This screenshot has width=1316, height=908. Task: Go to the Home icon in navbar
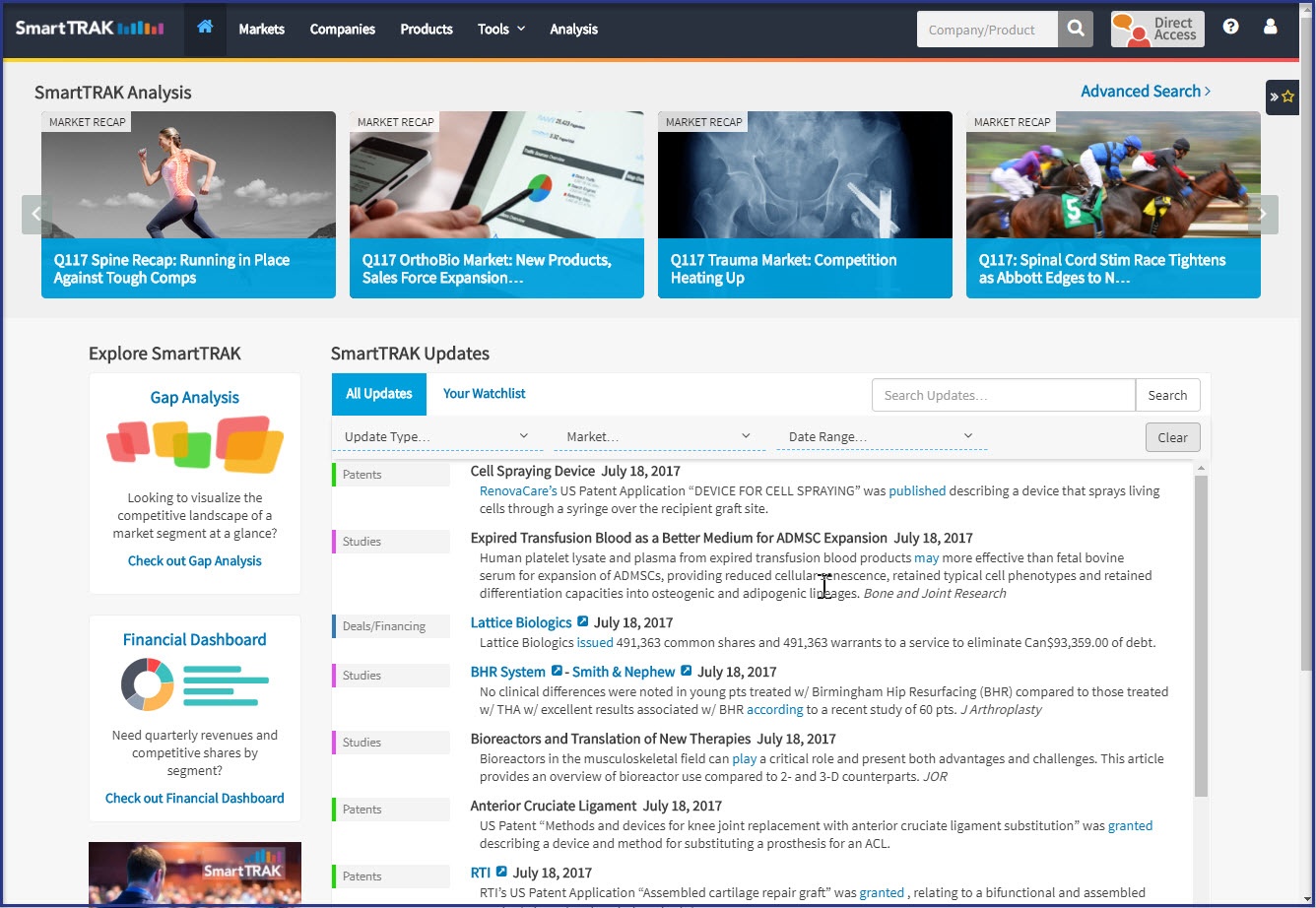point(205,29)
